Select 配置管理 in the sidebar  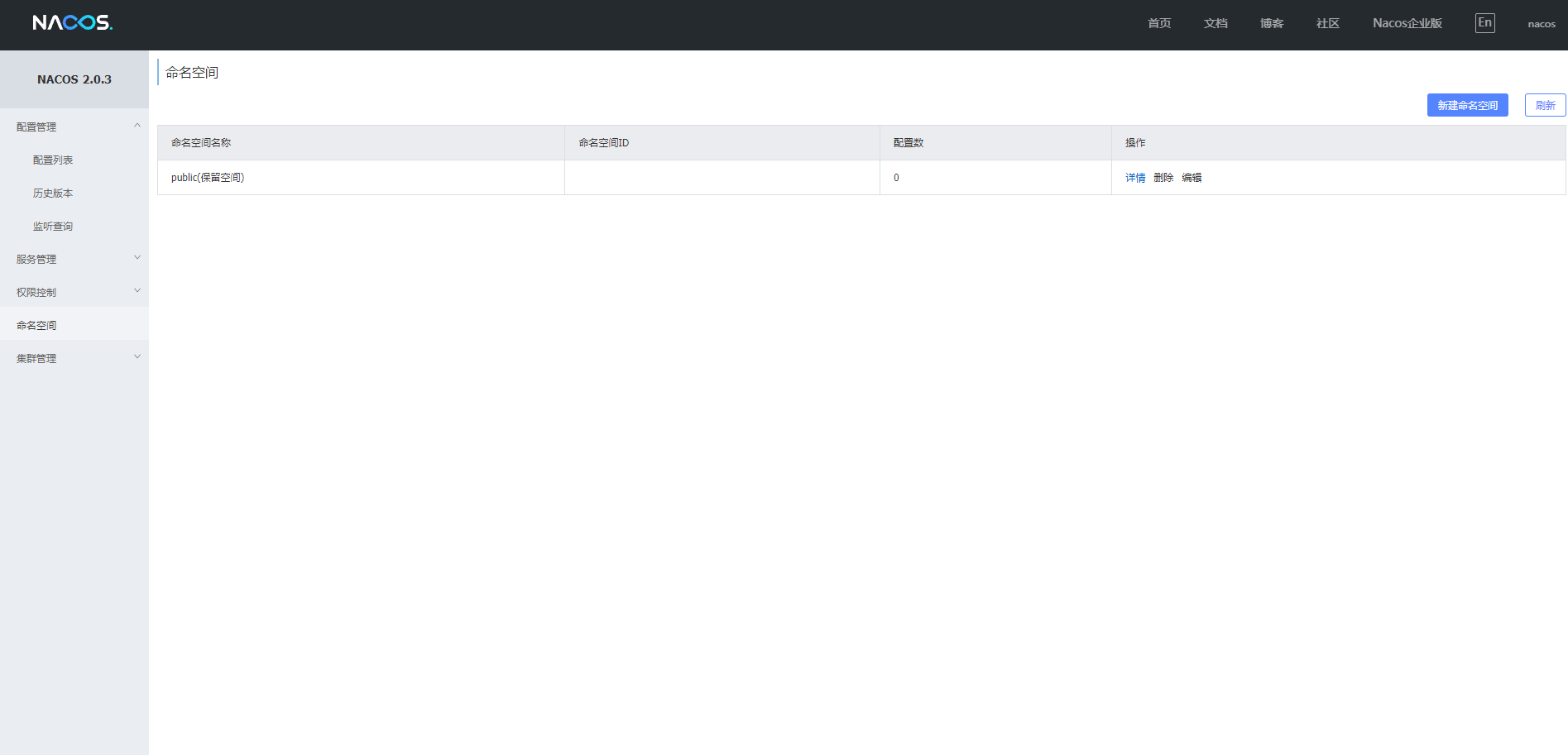coord(36,127)
